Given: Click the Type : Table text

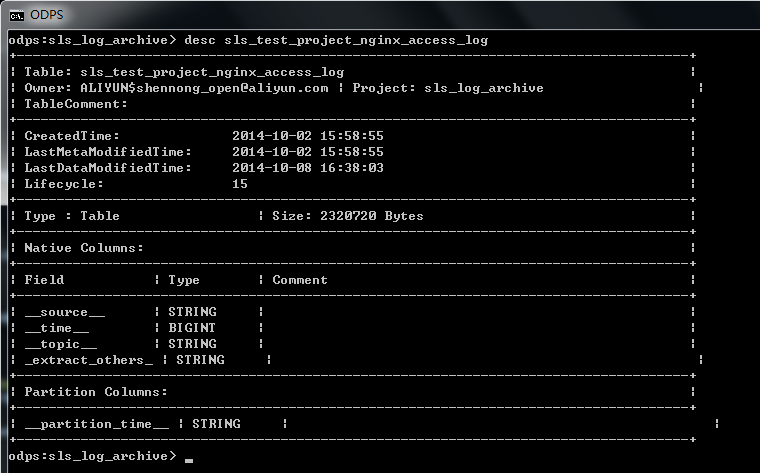Looking at the screenshot, I should click(x=72, y=216).
